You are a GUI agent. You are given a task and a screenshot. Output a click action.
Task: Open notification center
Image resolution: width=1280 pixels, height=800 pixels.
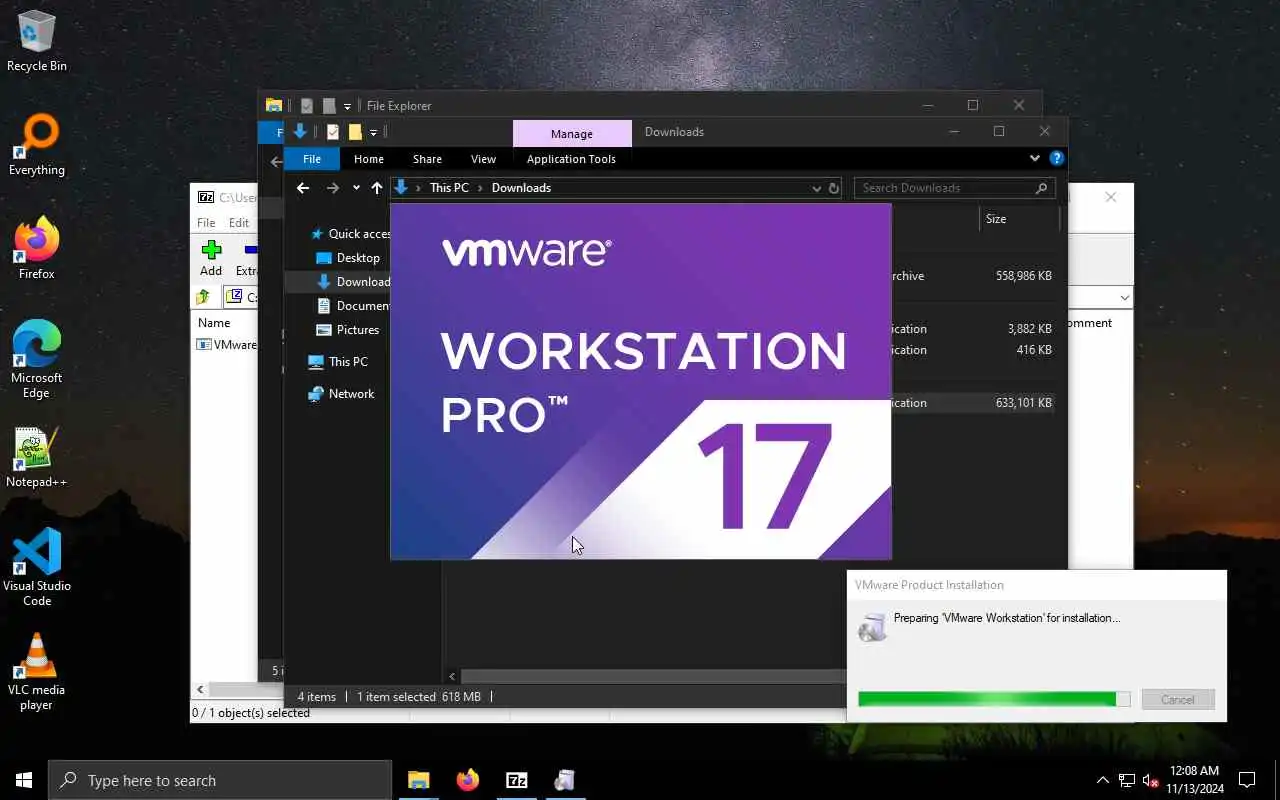(x=1247, y=780)
